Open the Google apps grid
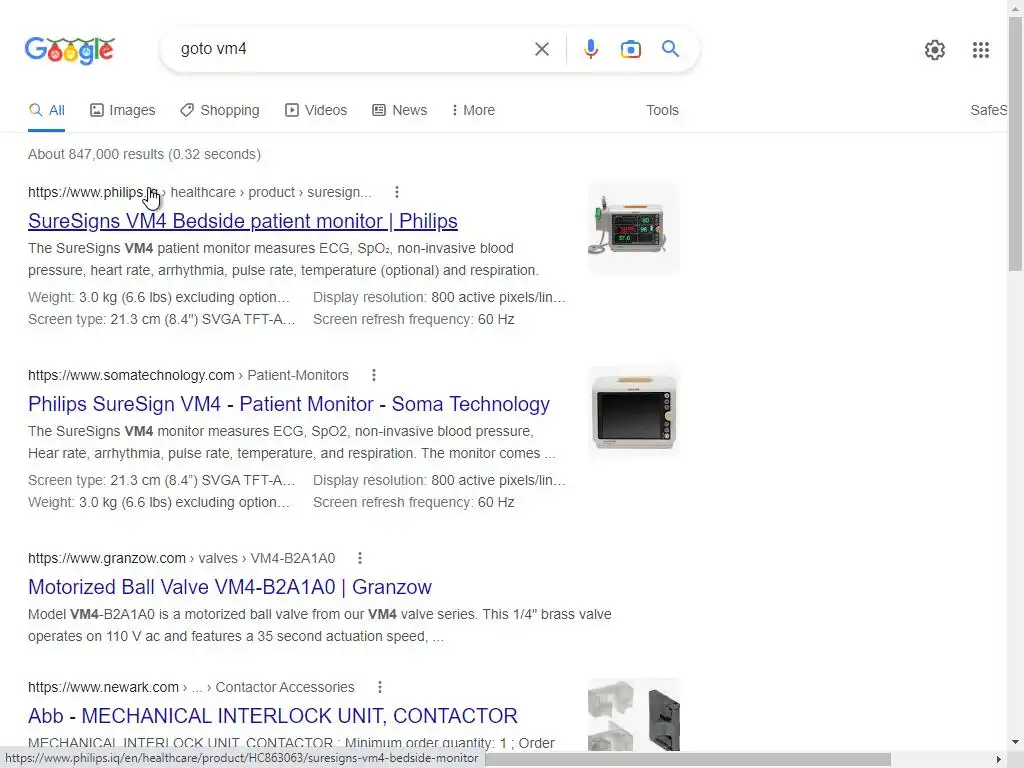Image resolution: width=1024 pixels, height=768 pixels. [x=980, y=50]
